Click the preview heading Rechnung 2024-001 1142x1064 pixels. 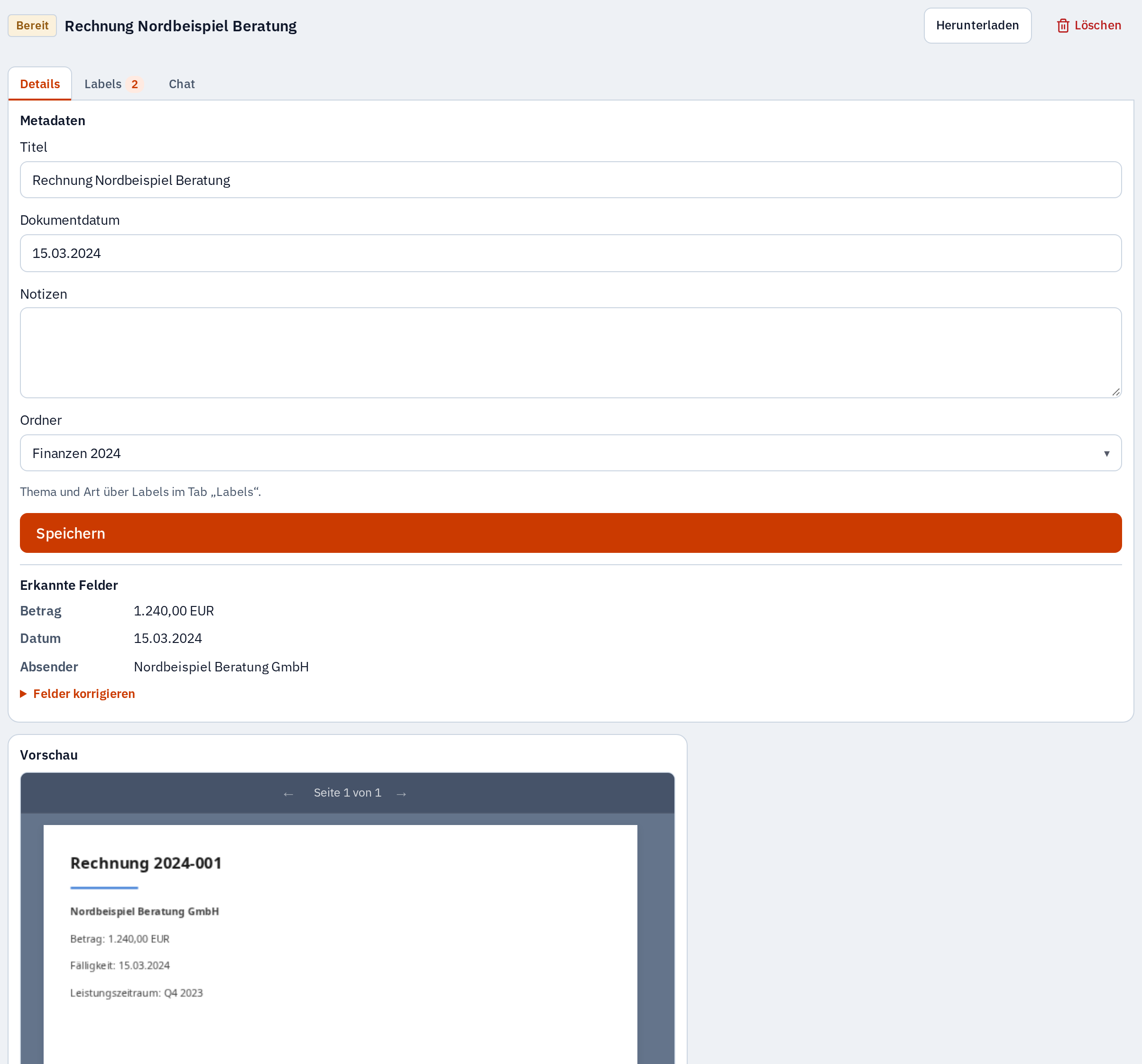coord(146,863)
